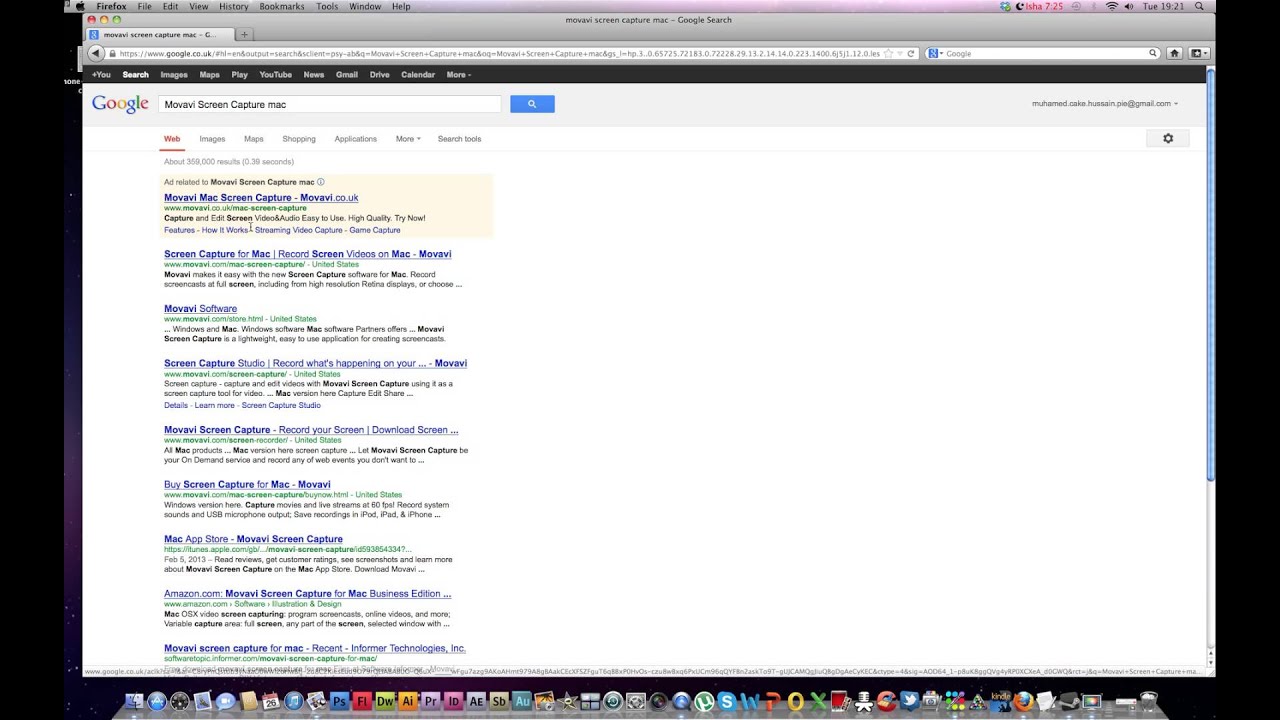This screenshot has height=720, width=1280.
Task: Open the Movavi Software result
Action: [200, 309]
